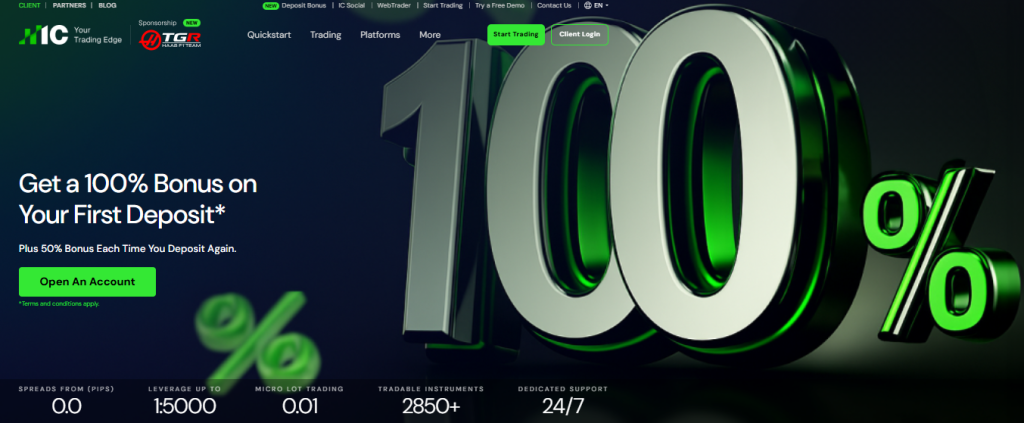The width and height of the screenshot is (1024, 423).
Task: Click the Tradable Instruments 2850+ stat
Action: pyautogui.click(x=431, y=400)
